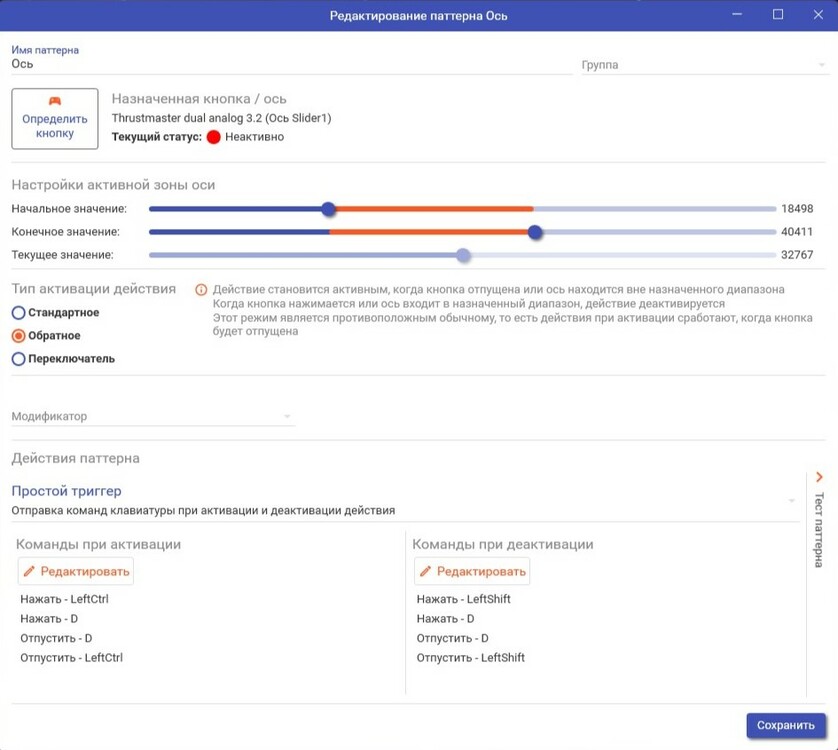
Task: Open the vertical Тест паттерна tab
Action: [x=819, y=530]
